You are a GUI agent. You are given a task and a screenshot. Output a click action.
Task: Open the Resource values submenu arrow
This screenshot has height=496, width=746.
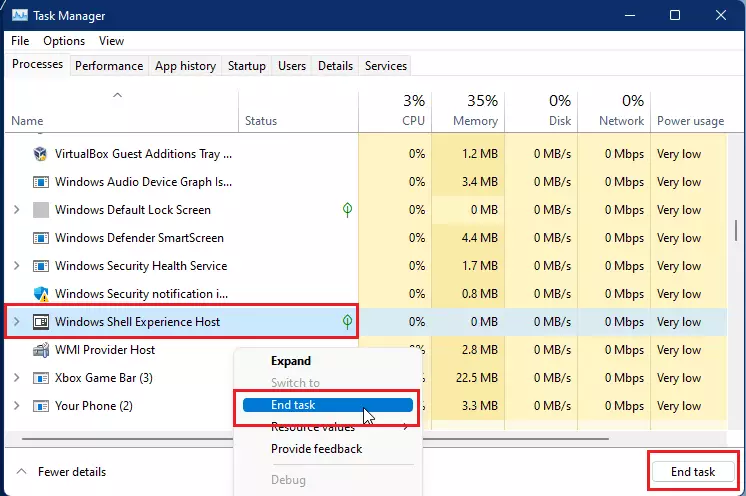pos(406,427)
